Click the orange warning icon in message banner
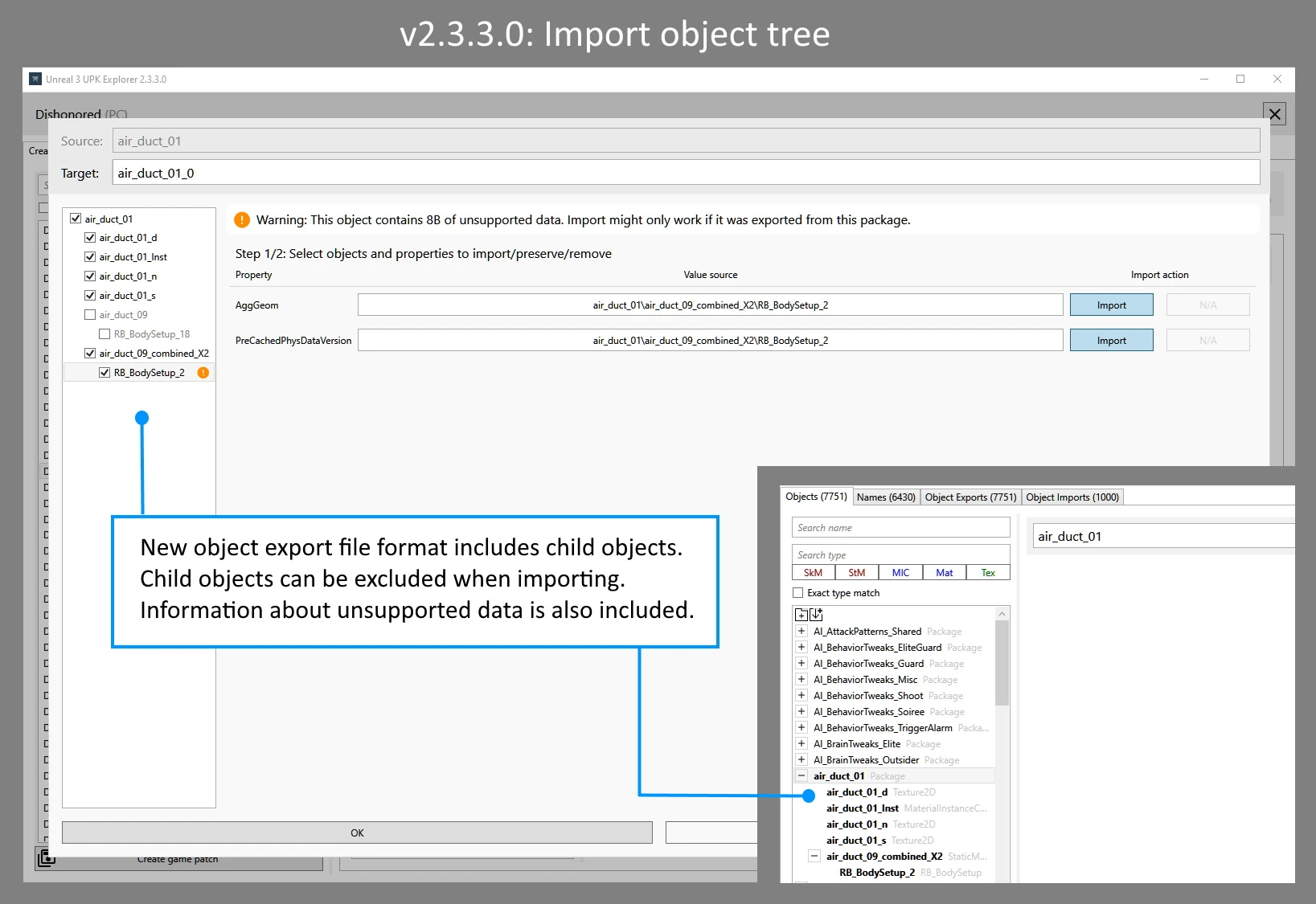This screenshot has height=904, width=1316. click(242, 220)
